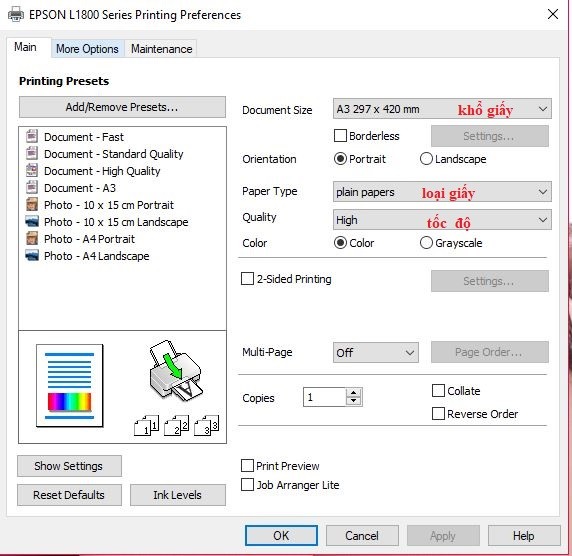Screen dimensions: 572x556
Task: Open the Multi-Page dropdown
Action: [x=376, y=352]
